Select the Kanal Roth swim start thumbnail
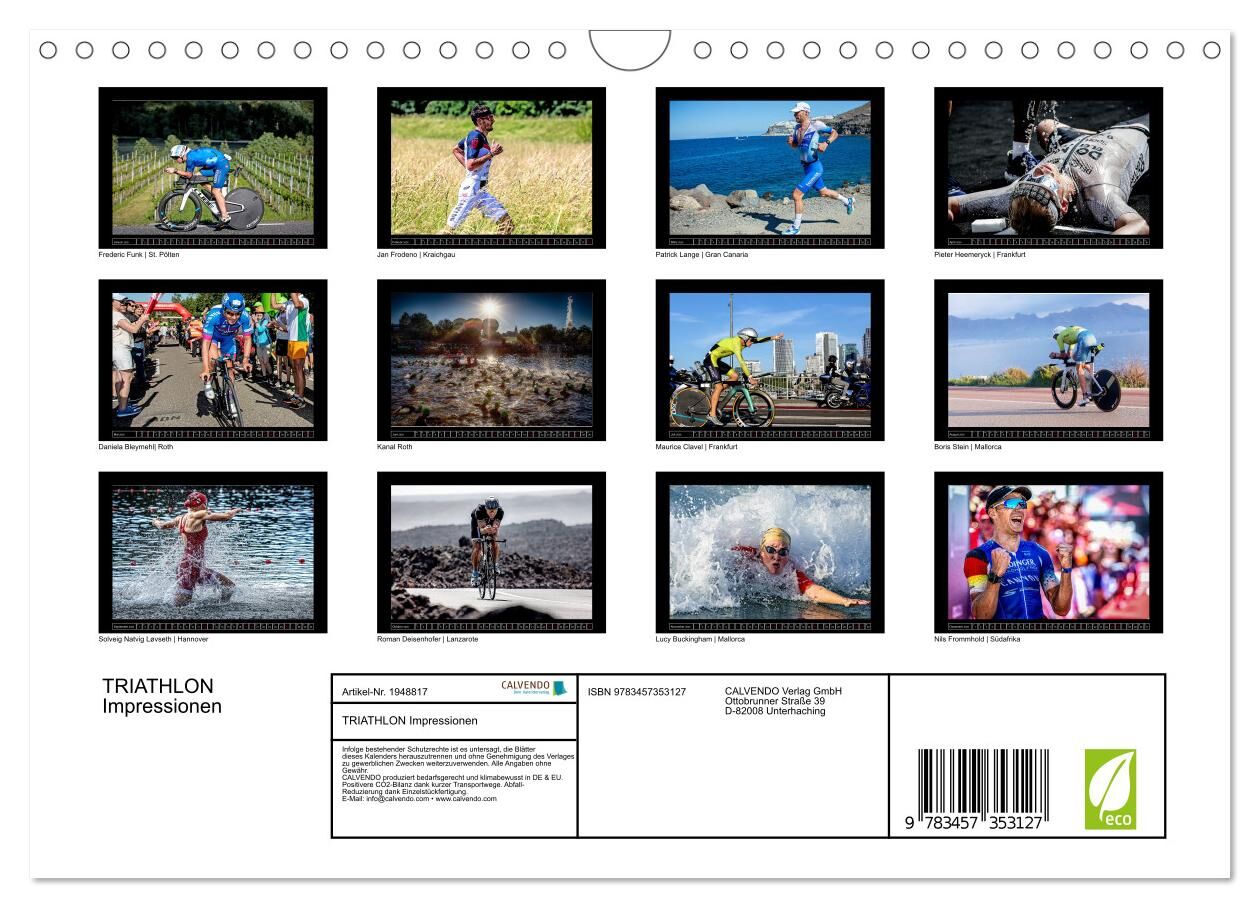 pos(491,360)
